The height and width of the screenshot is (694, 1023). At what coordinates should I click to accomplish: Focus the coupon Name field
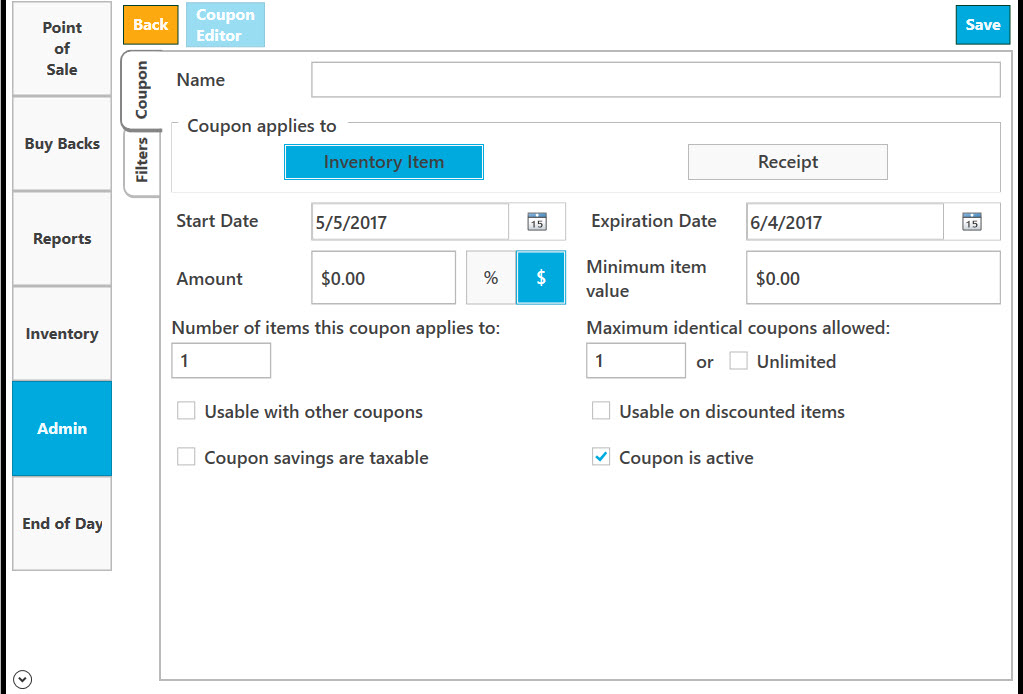tap(656, 80)
